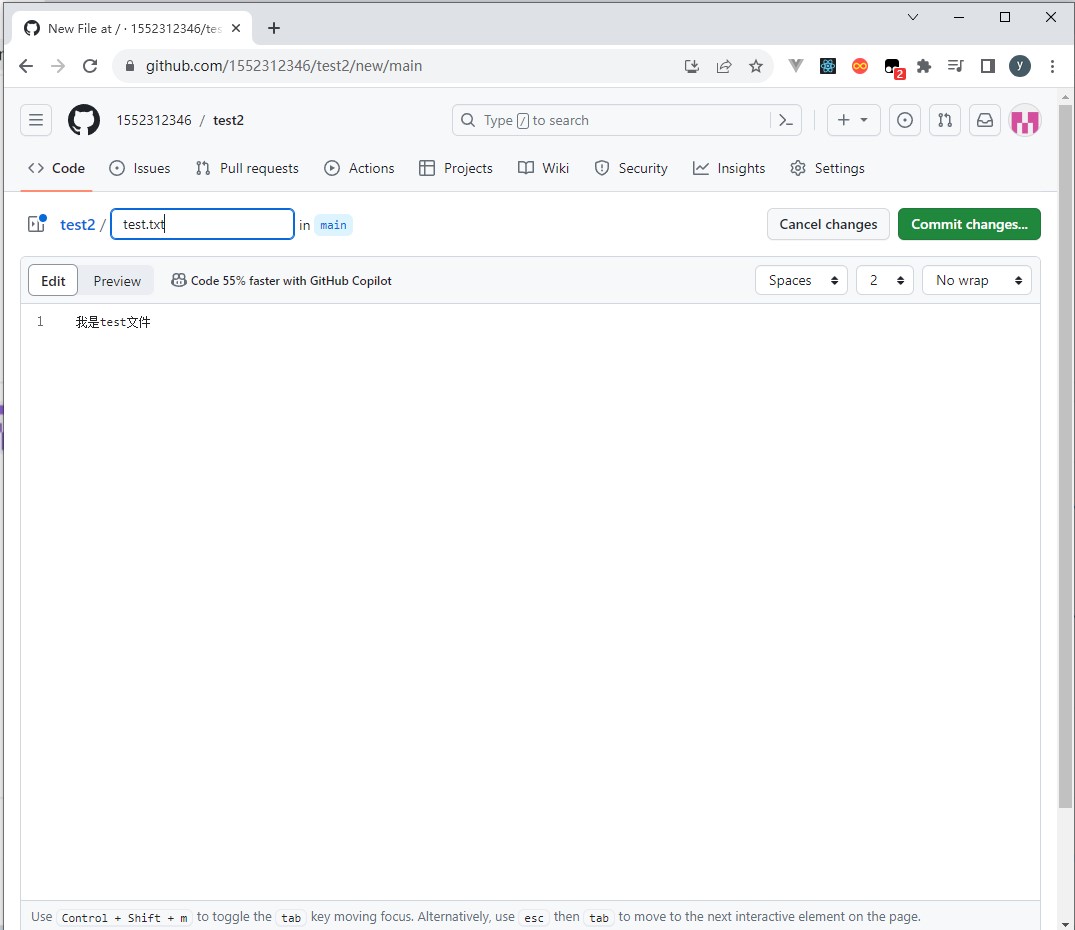This screenshot has height=930, width=1075.
Task: Open the indent size dropdown showing 2
Action: [884, 281]
